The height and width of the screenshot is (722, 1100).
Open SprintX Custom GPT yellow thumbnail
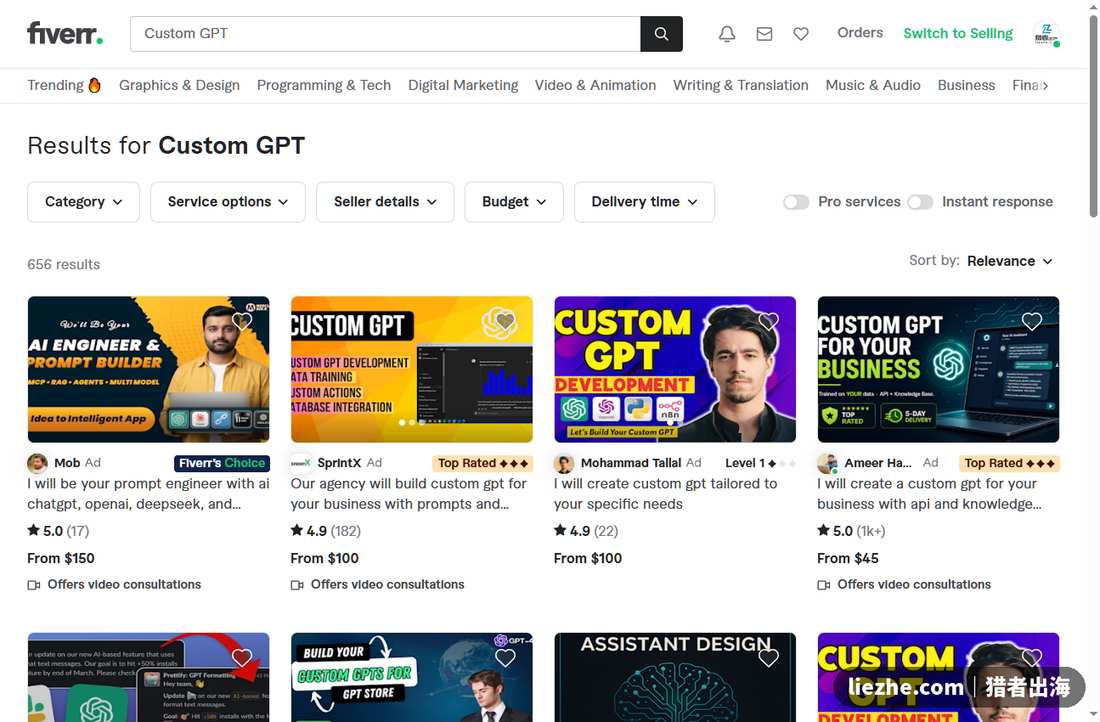[x=411, y=369]
